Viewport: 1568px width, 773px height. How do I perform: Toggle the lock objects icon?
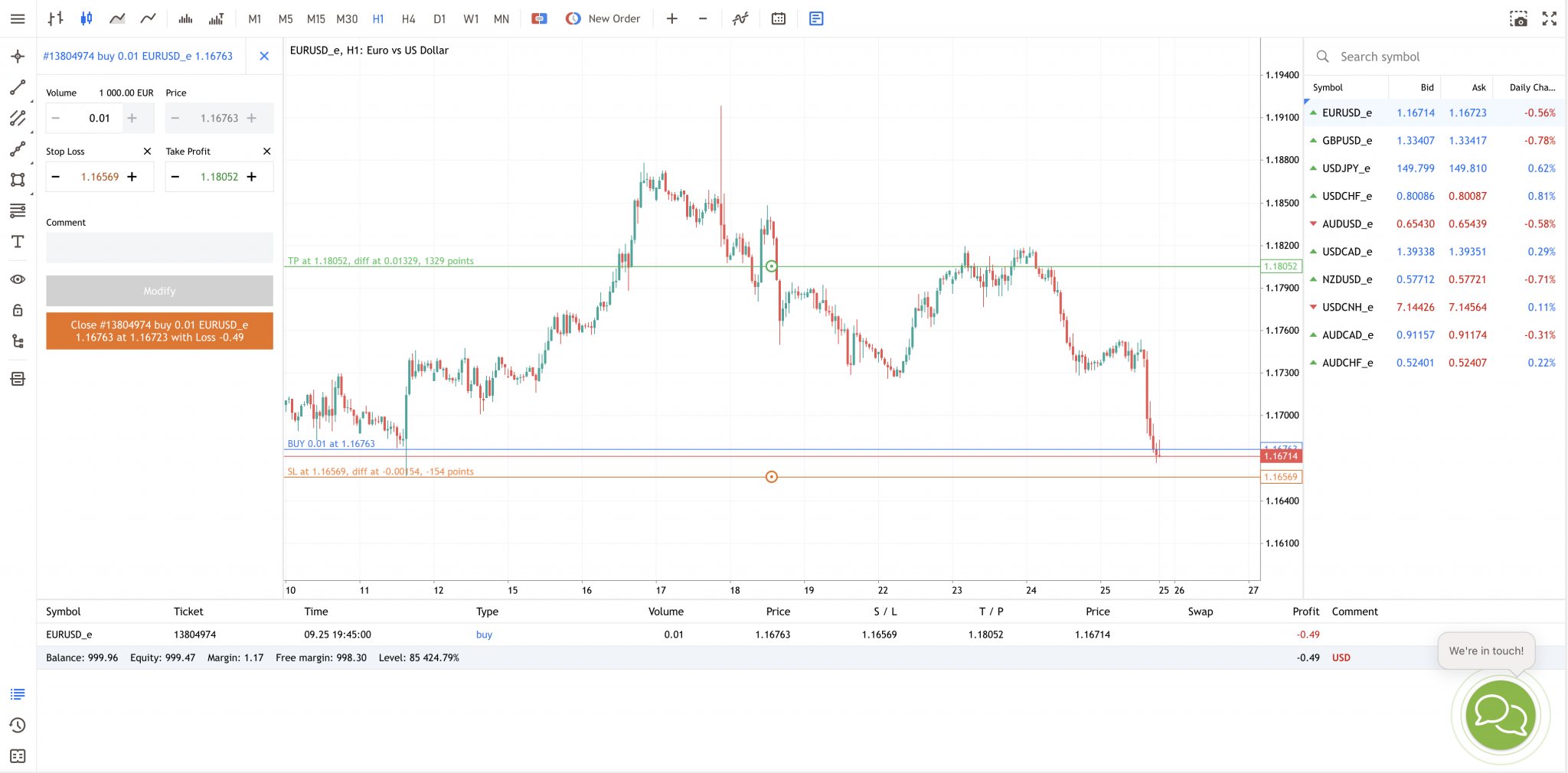pos(18,310)
